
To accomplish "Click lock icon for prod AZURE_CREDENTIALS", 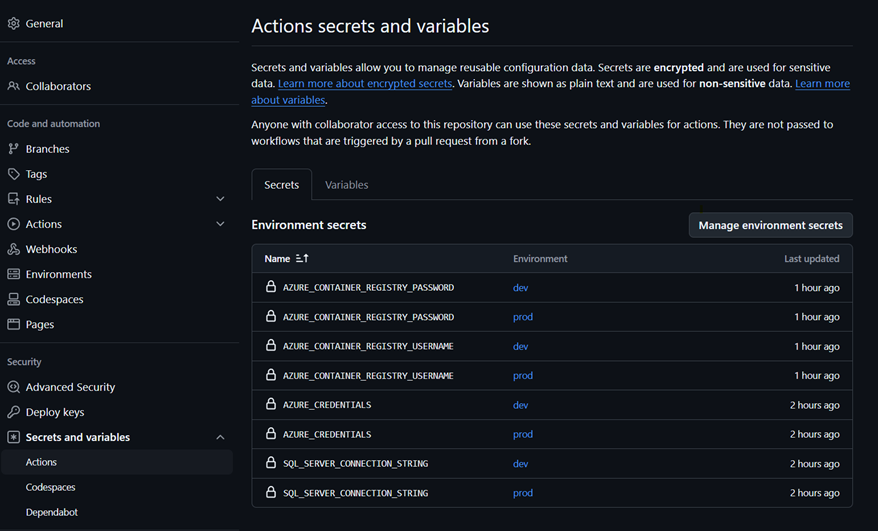I will [271, 434].
